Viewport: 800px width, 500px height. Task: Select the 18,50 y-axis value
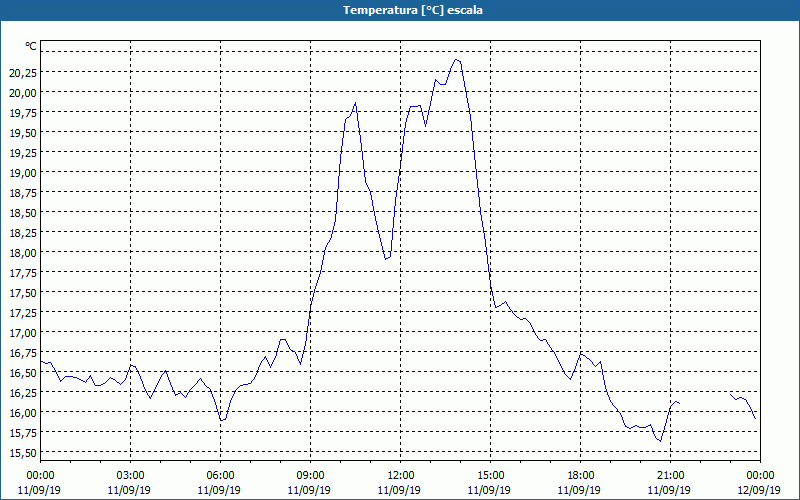pyautogui.click(x=23, y=213)
